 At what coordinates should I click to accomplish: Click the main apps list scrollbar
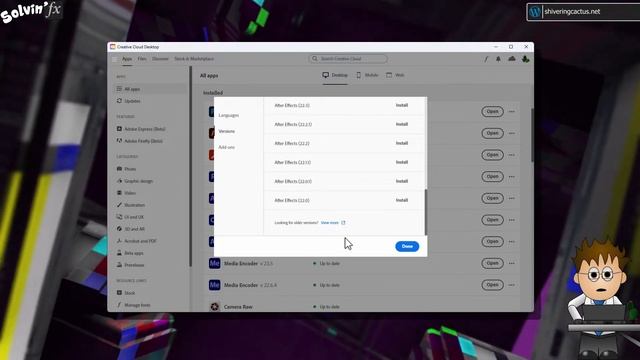tap(532, 135)
